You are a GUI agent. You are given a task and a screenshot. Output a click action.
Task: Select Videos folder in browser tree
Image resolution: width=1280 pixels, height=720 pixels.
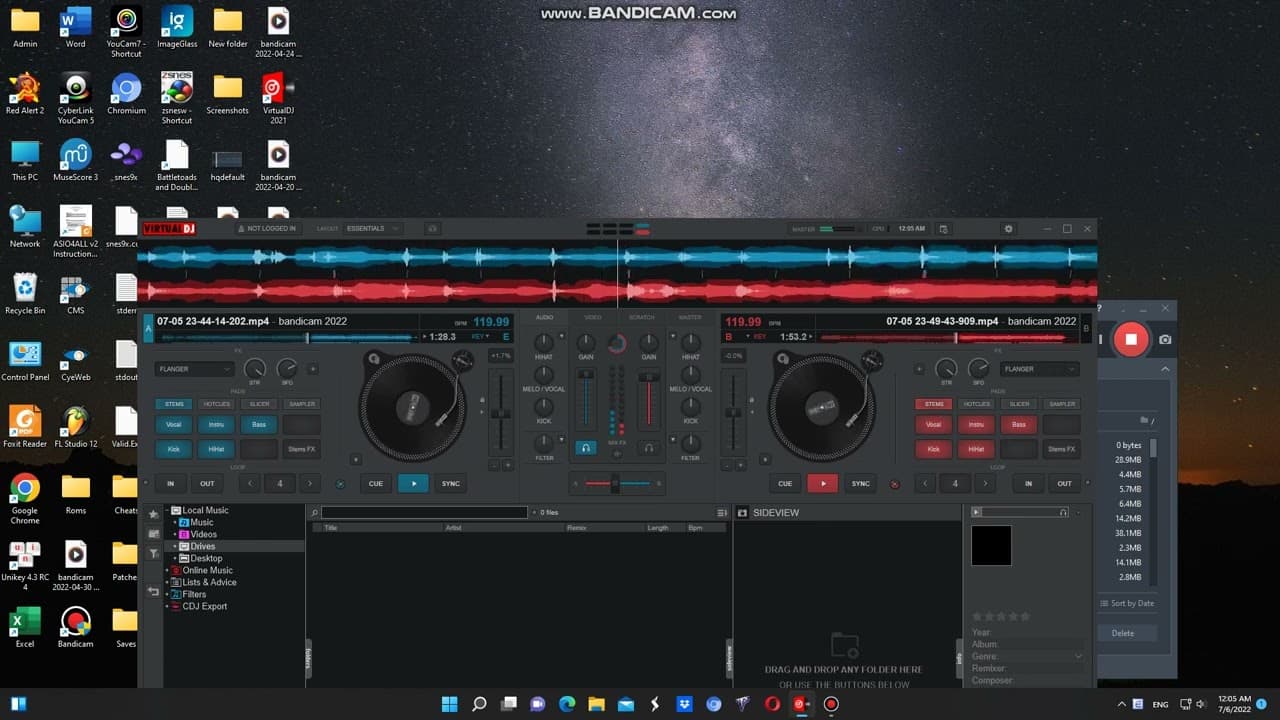(204, 535)
